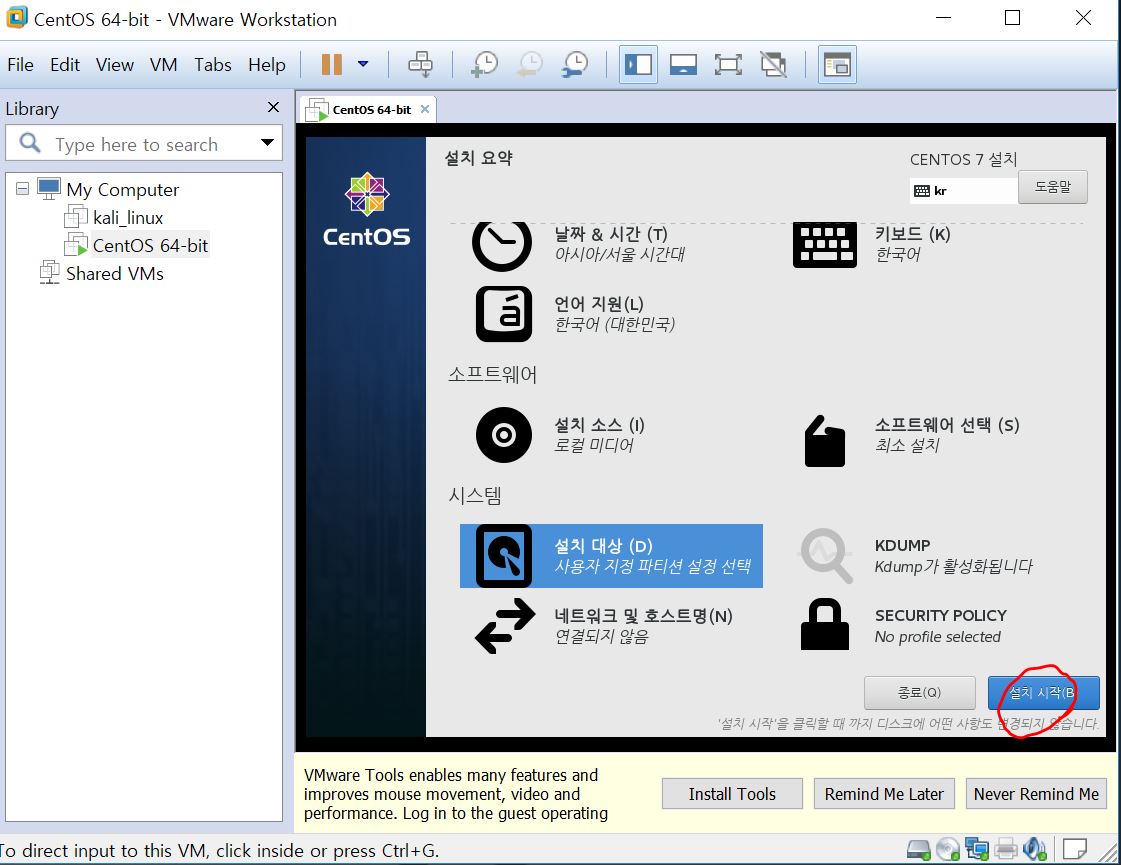This screenshot has width=1121, height=865.
Task: Open the Edit menu
Action: click(x=65, y=65)
